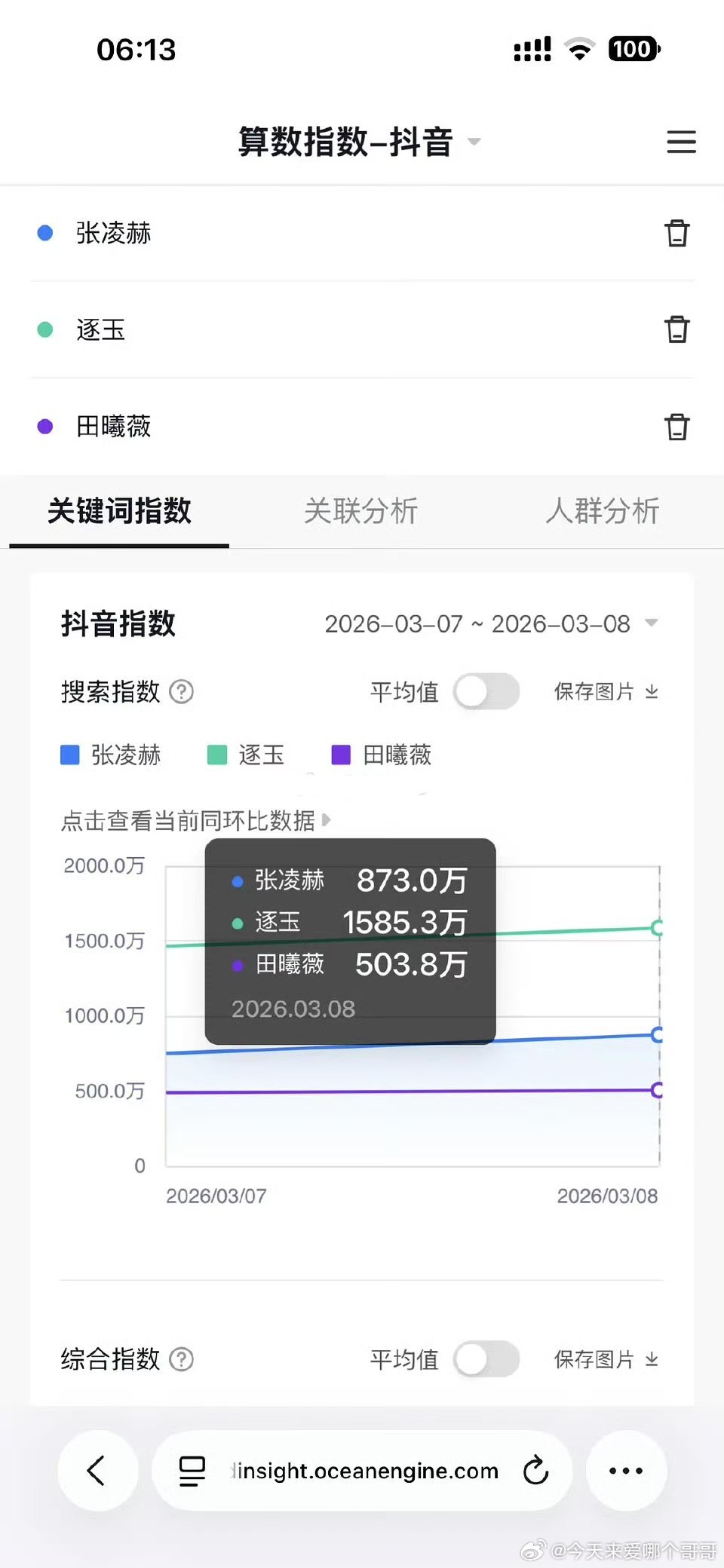
Task: Open the hamburger menu icon
Action: [x=681, y=142]
